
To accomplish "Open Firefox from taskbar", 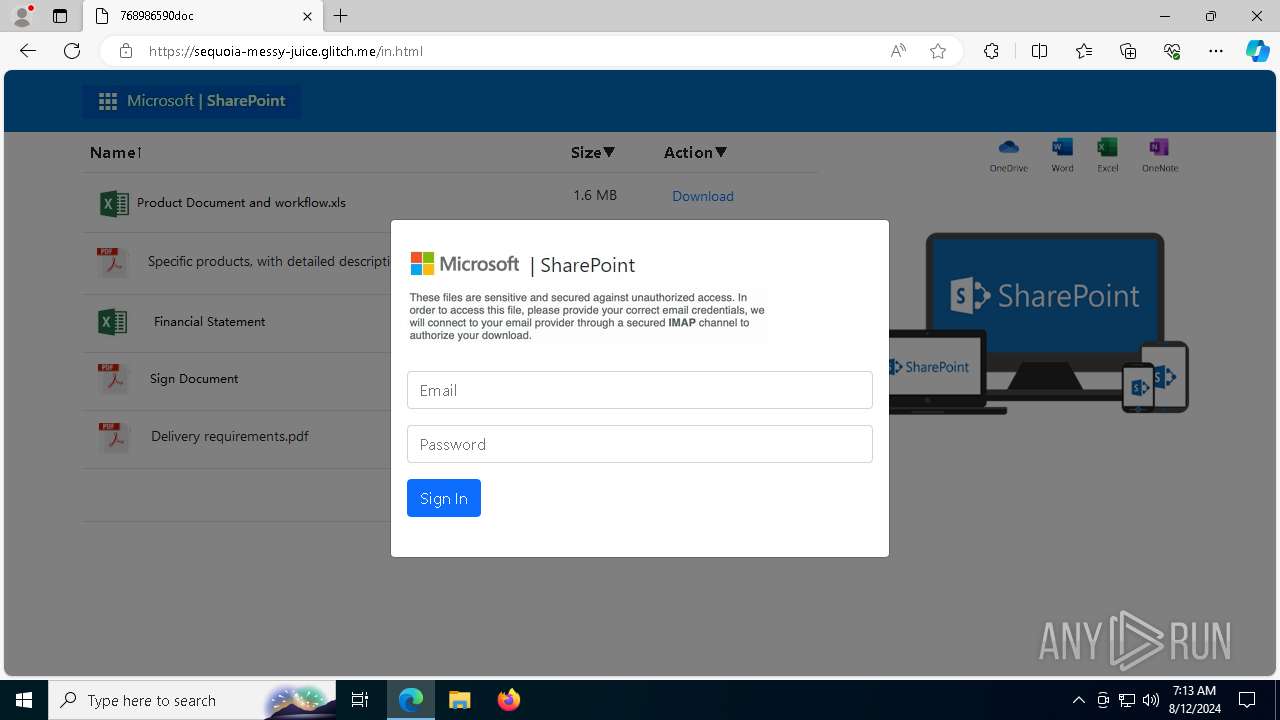I will click(509, 700).
